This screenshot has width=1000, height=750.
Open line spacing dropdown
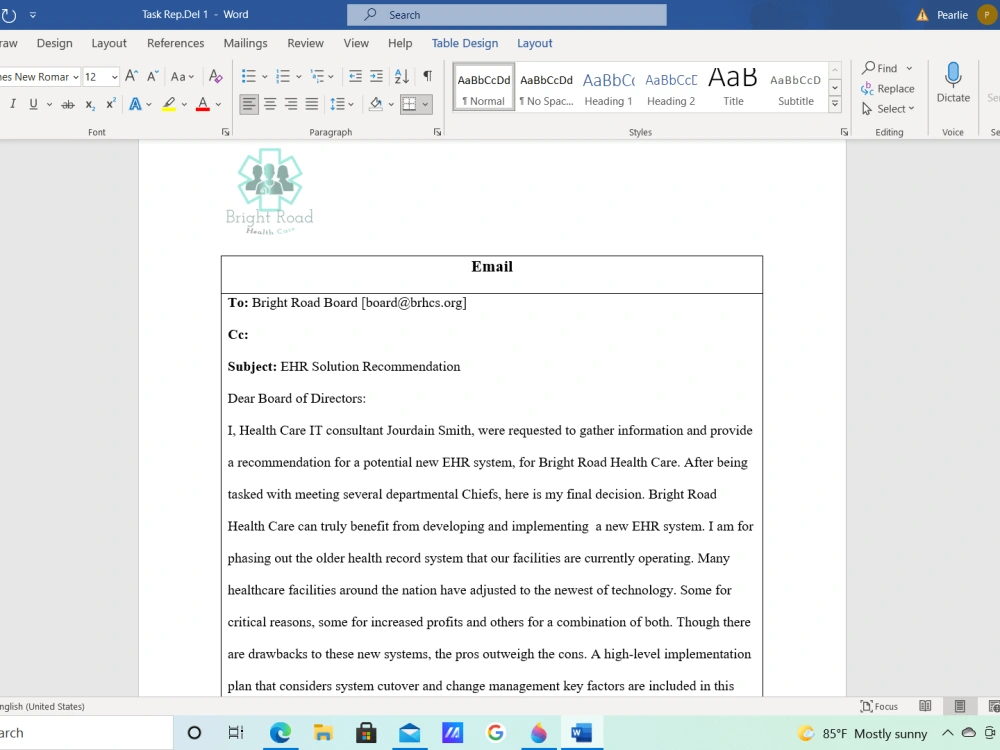click(x=341, y=104)
